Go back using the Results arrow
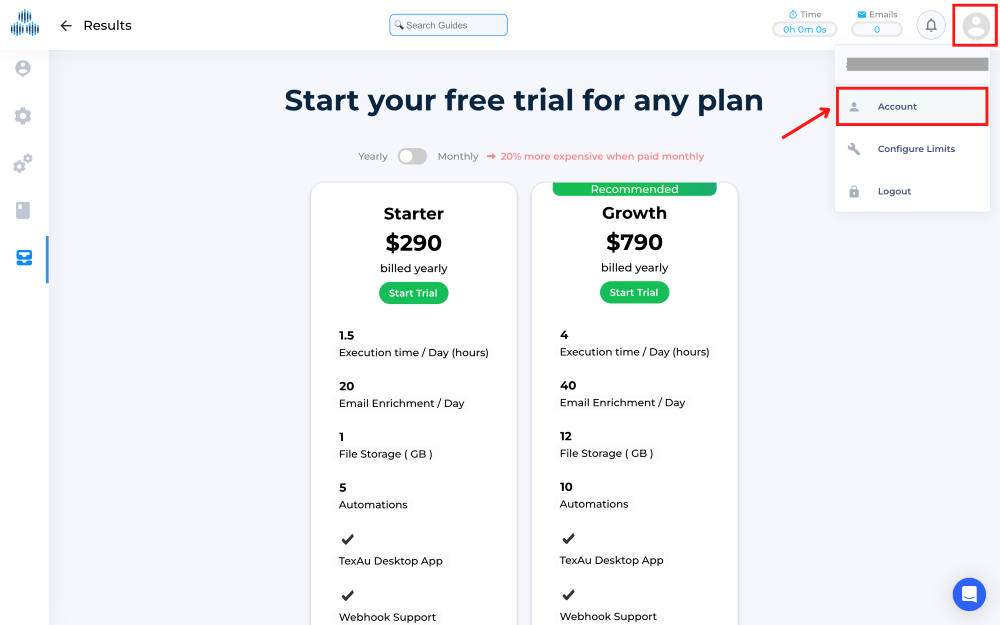This screenshot has width=1000, height=625. click(x=65, y=25)
